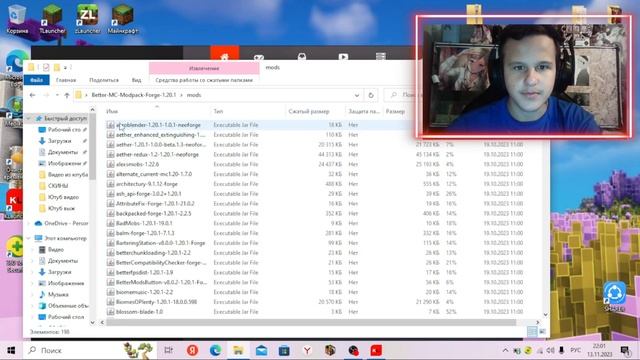The image size is (640, 360).
Task: Click the volume tray icon
Action: click(x=550, y=350)
